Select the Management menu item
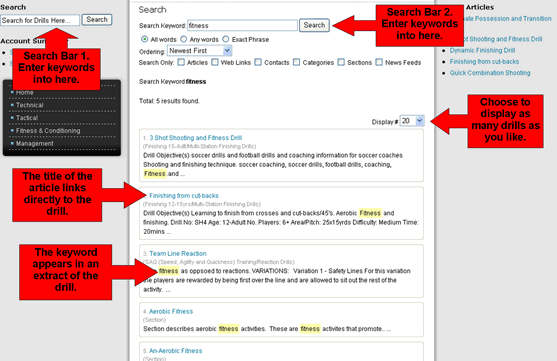Image resolution: width=557 pixels, height=361 pixels. 34,144
